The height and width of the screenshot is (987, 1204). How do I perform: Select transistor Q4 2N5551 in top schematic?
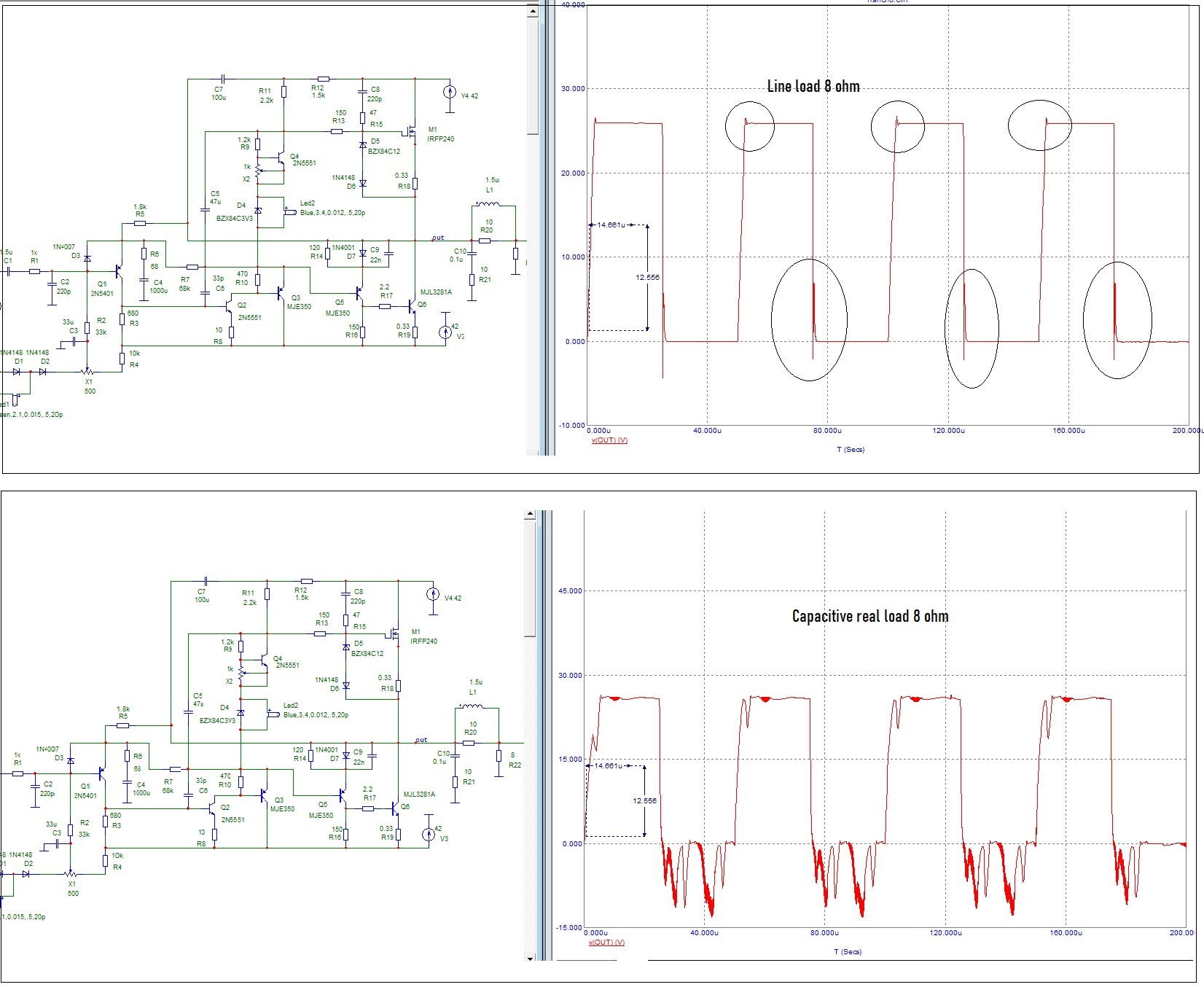(x=281, y=157)
